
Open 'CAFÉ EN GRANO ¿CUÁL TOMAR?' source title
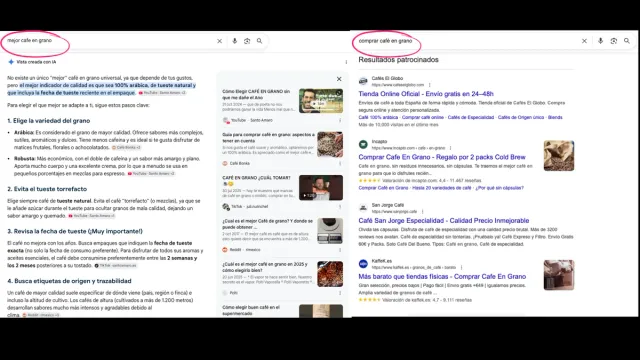coord(256,181)
